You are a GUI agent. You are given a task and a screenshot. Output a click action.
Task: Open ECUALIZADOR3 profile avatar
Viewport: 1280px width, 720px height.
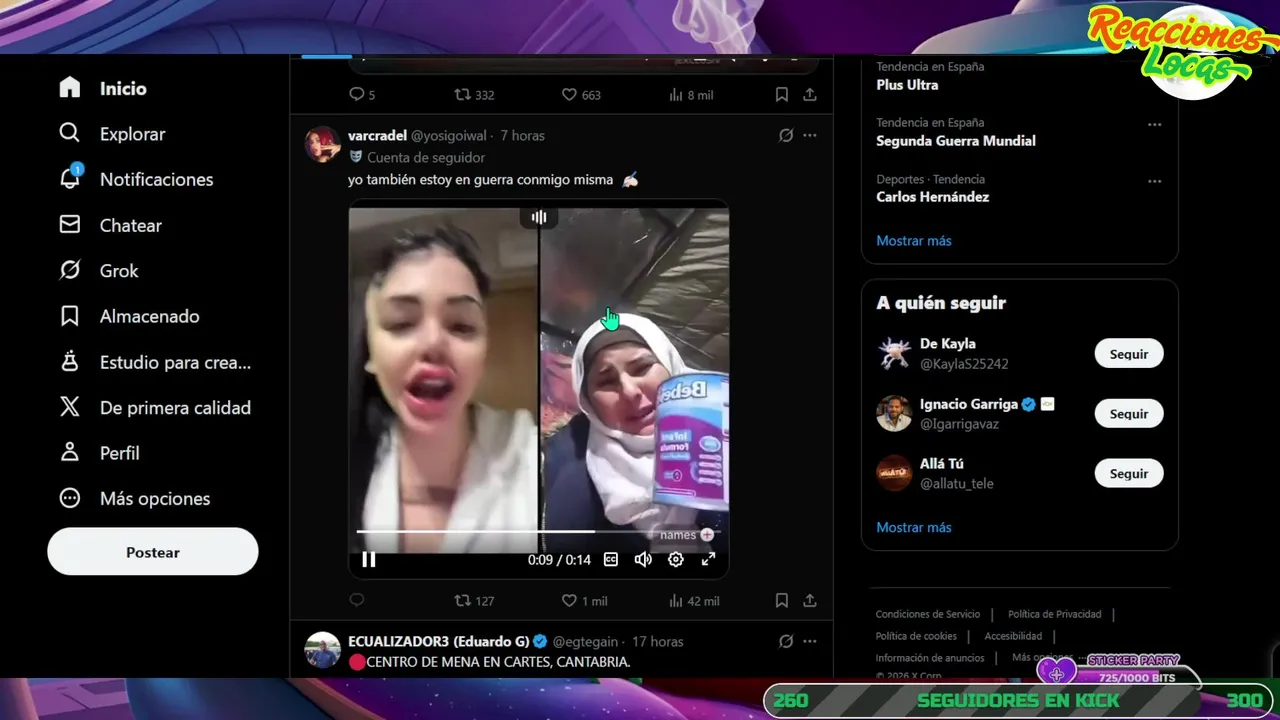tap(322, 650)
